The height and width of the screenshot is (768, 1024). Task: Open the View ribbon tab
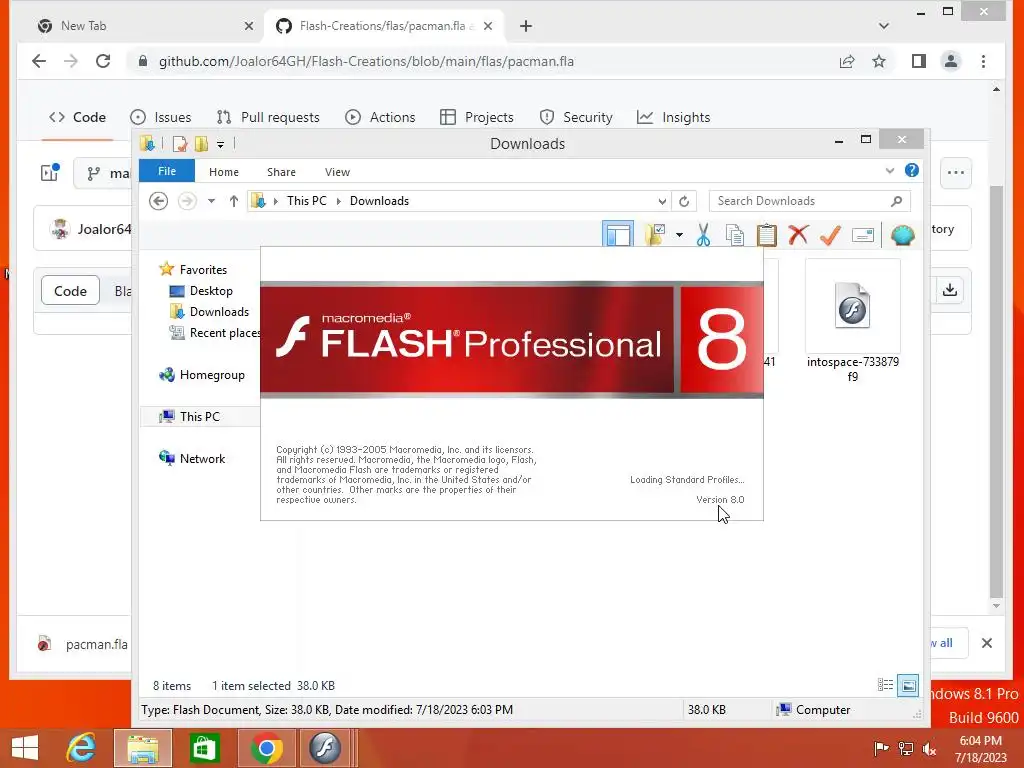(x=338, y=172)
